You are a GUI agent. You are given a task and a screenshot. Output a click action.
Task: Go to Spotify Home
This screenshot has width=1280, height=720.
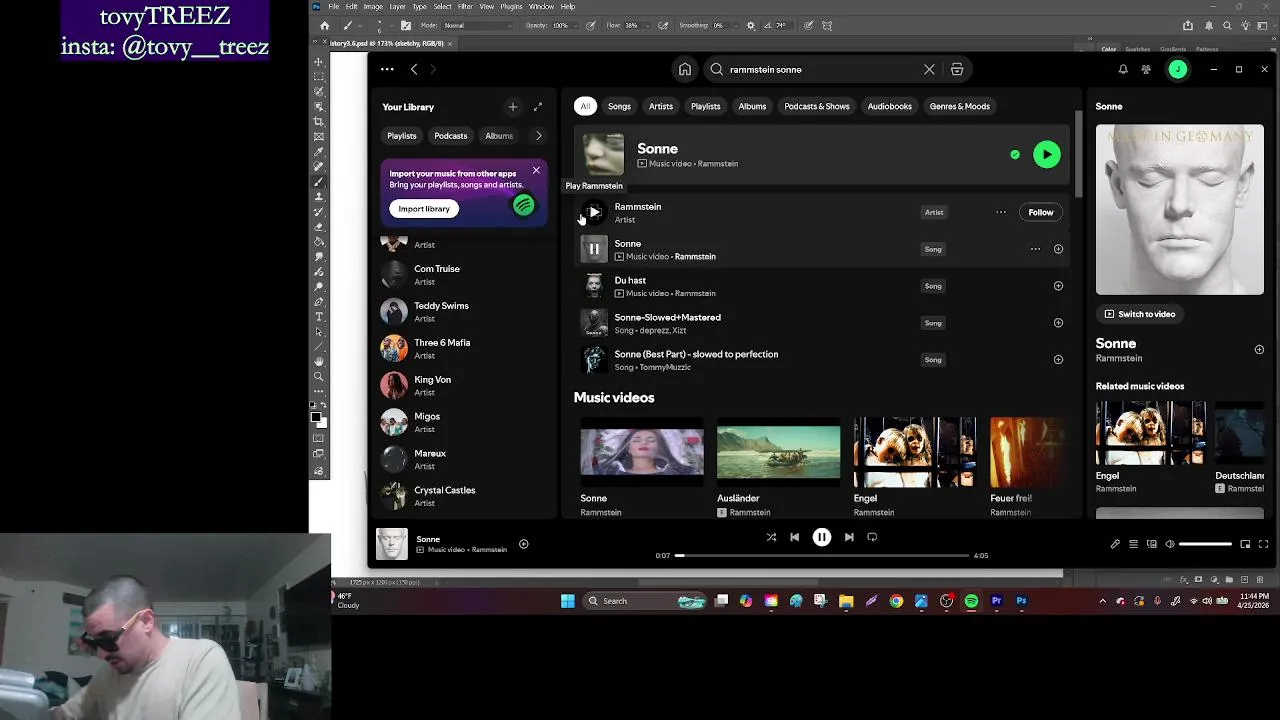pos(685,70)
